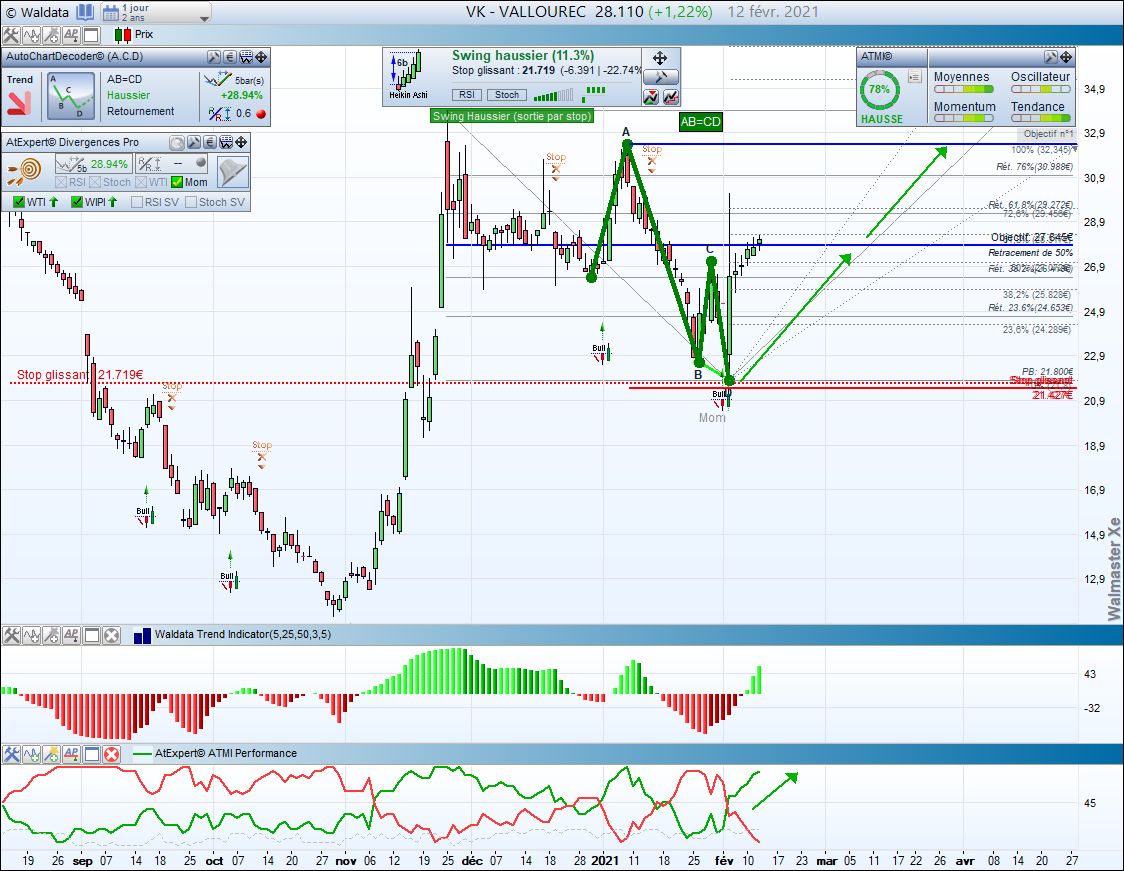This screenshot has height=871, width=1124.
Task: Click the red-triangle chart icon in swing panel
Action: pos(651,97)
